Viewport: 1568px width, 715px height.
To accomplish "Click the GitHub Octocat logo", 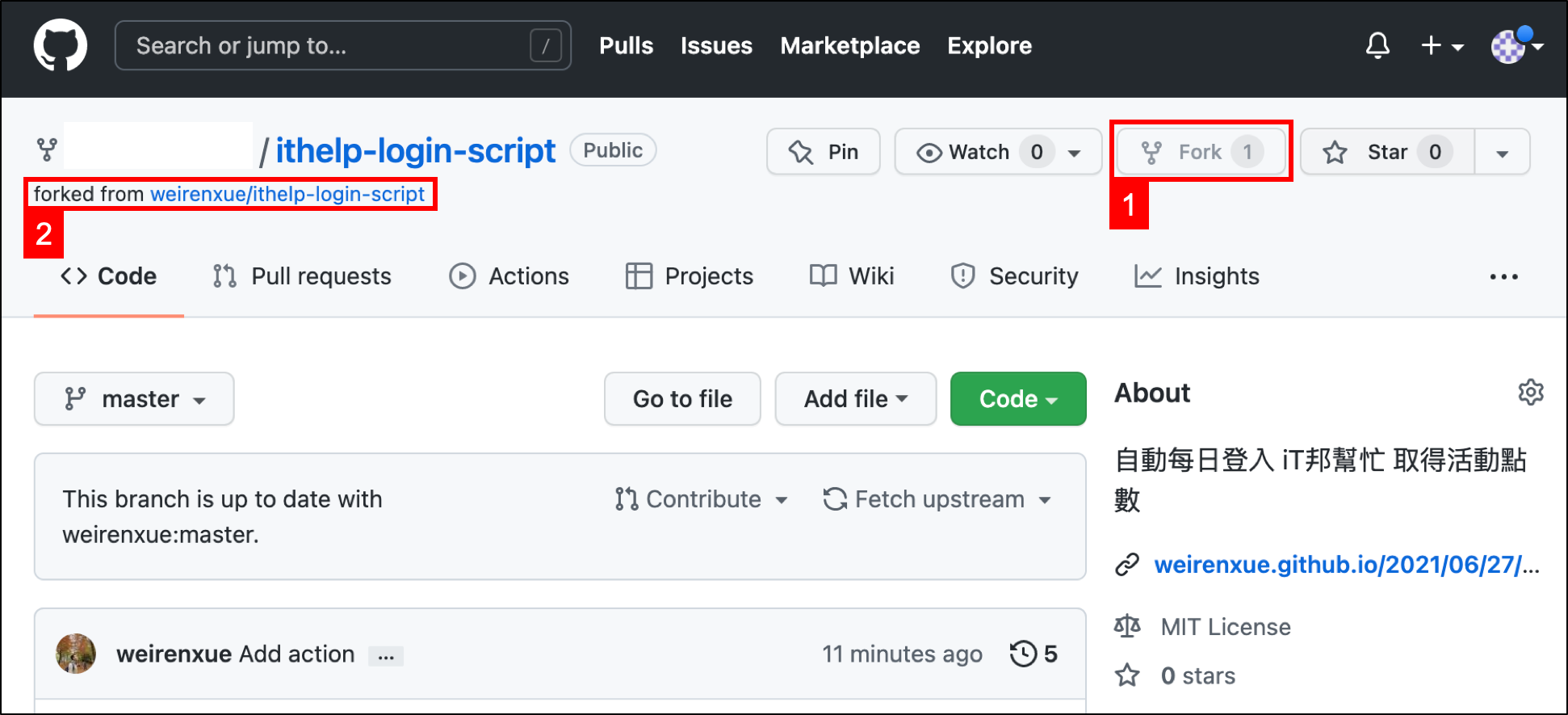I will (x=61, y=45).
